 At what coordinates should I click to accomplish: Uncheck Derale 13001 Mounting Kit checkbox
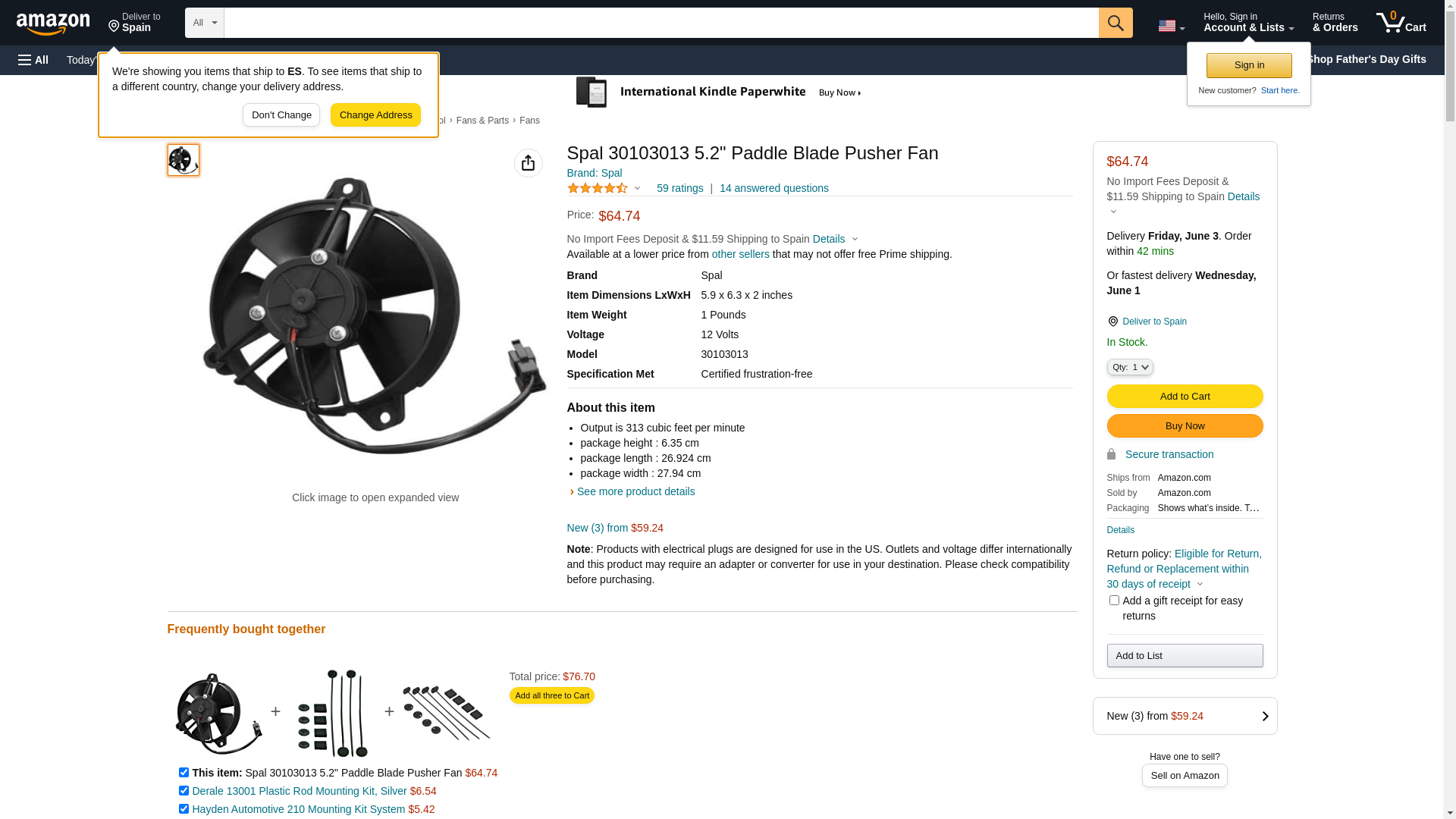pos(184,791)
